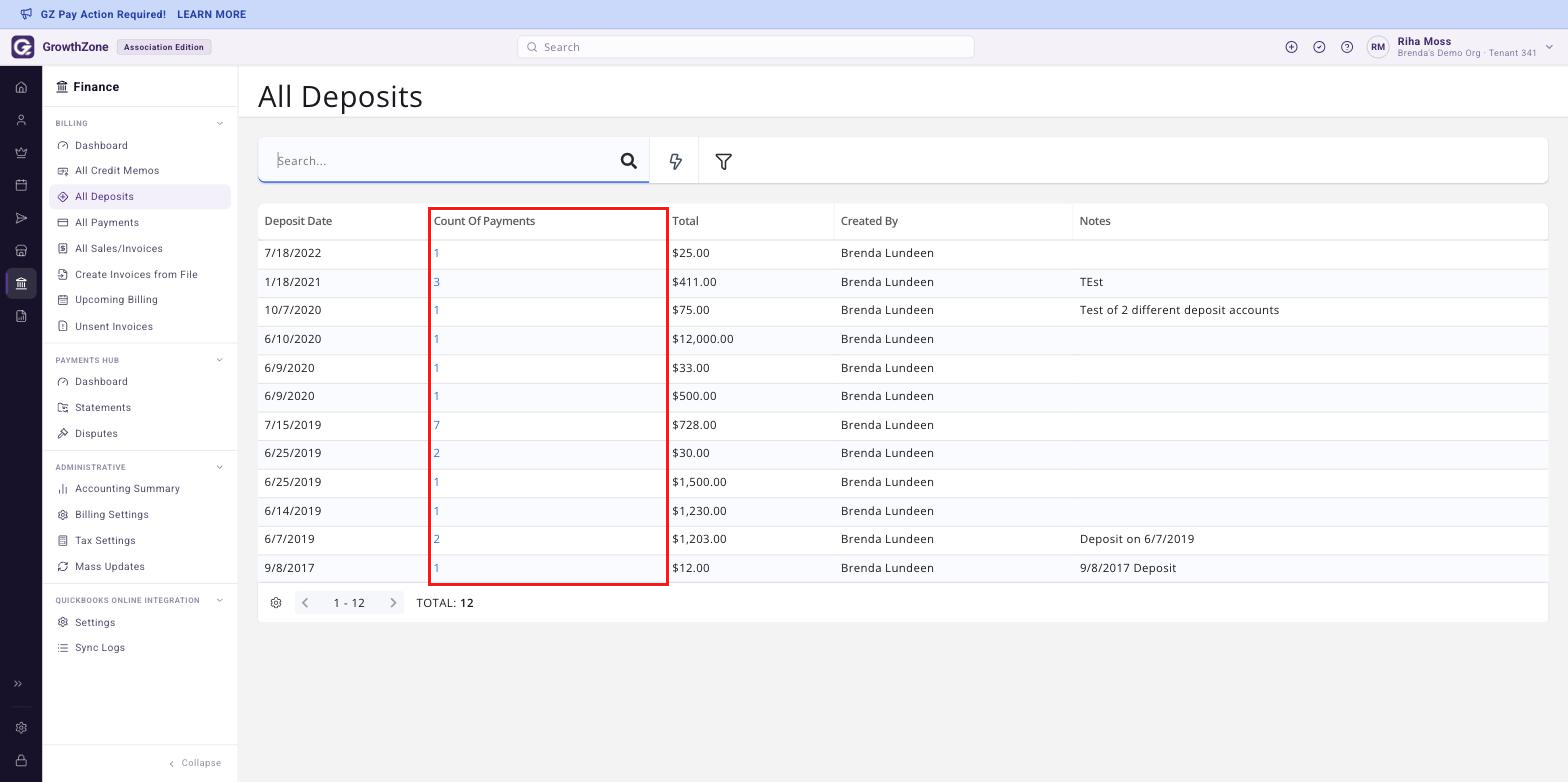Select the Finance bank icon in rail

tap(21, 284)
